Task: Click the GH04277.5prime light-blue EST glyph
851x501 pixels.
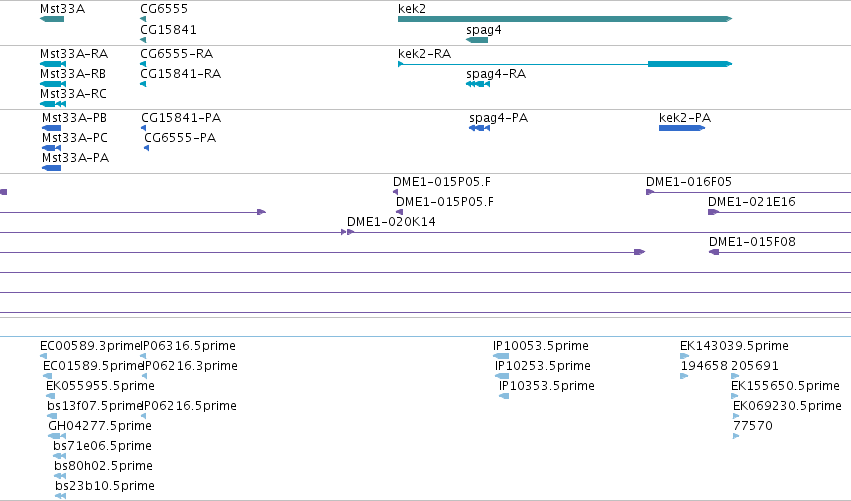Action: pyautogui.click(x=57, y=436)
